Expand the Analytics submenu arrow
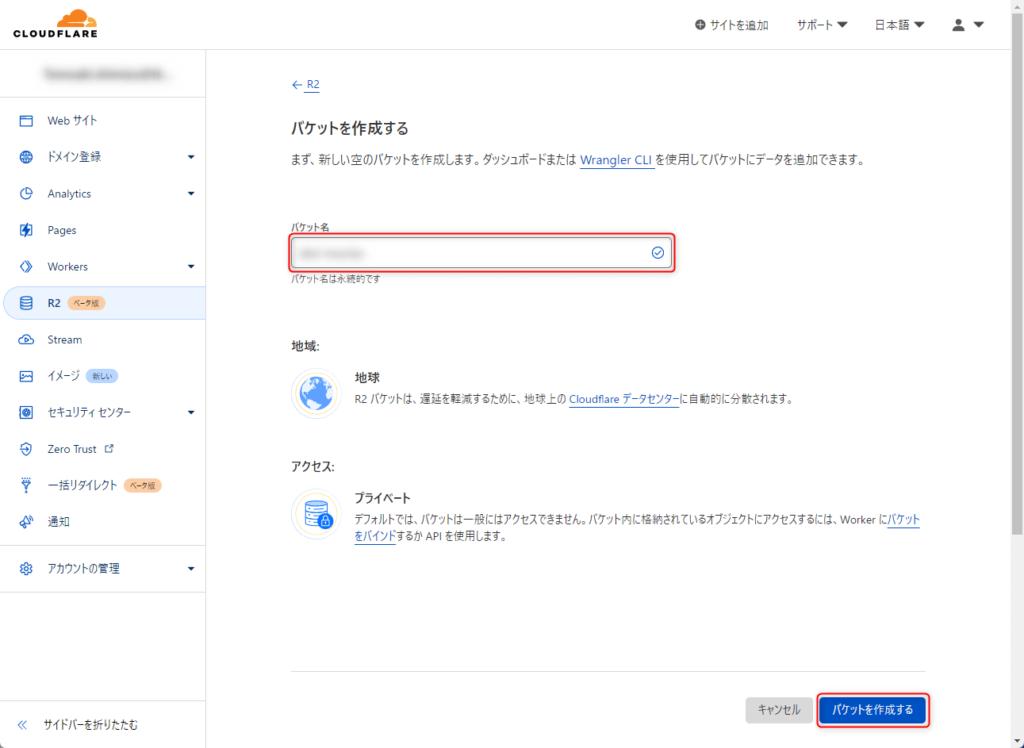Viewport: 1024px width, 748px height. (x=191, y=193)
